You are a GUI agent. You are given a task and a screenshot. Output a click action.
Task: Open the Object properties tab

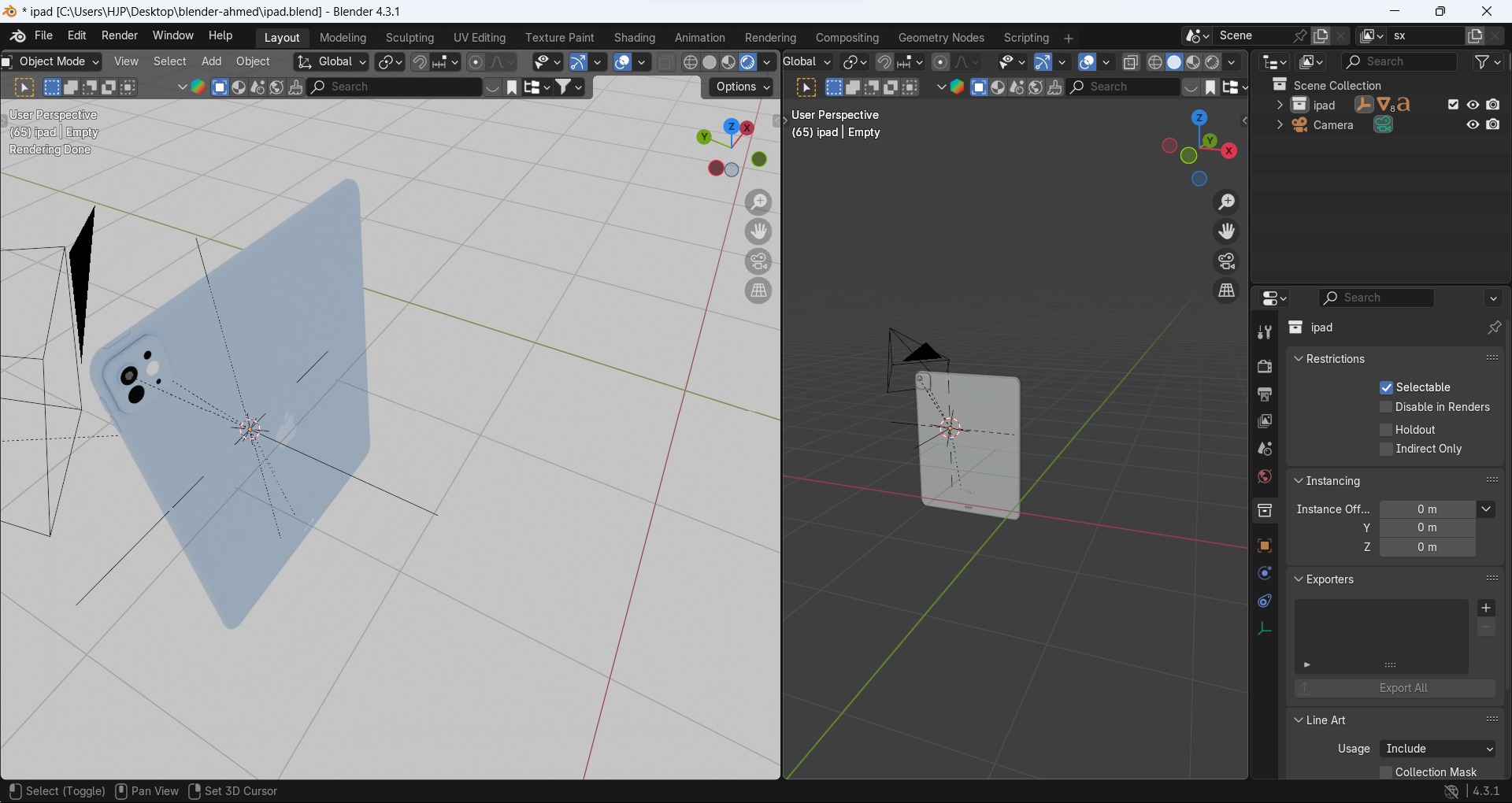click(x=1266, y=546)
